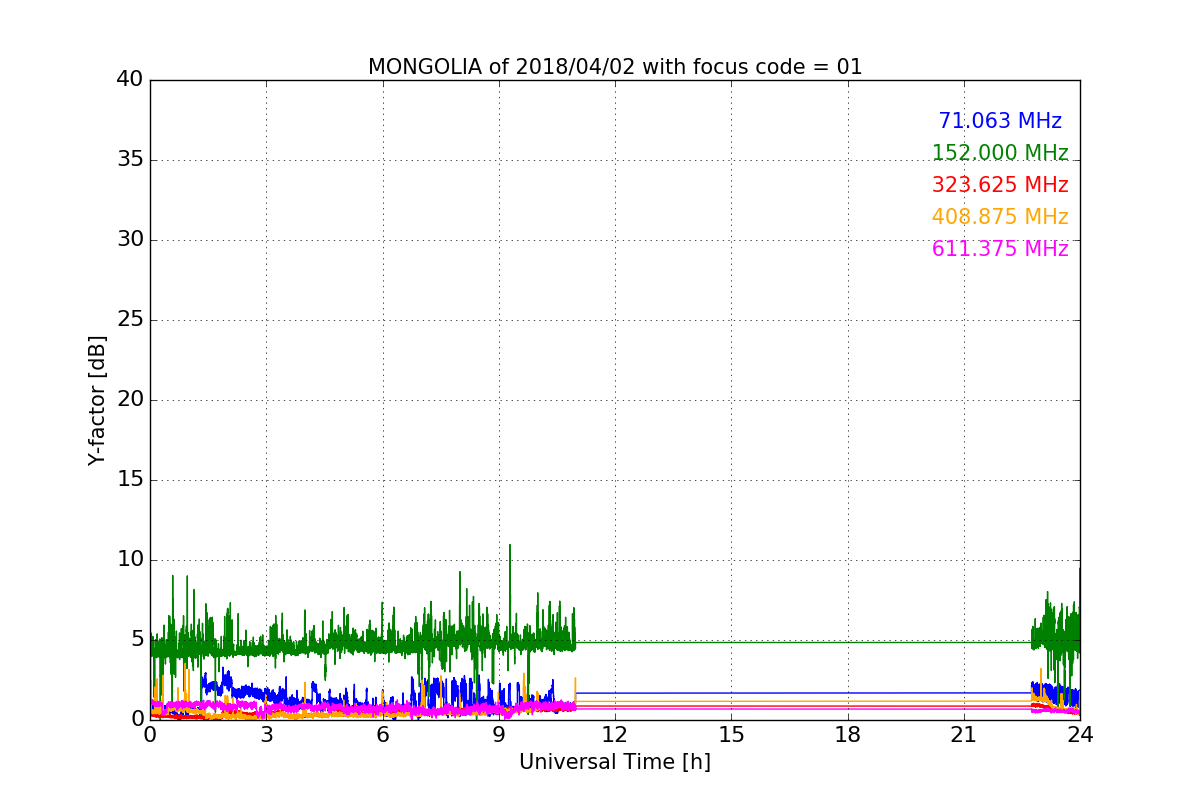Click x-axis tick value 6

pos(383,735)
